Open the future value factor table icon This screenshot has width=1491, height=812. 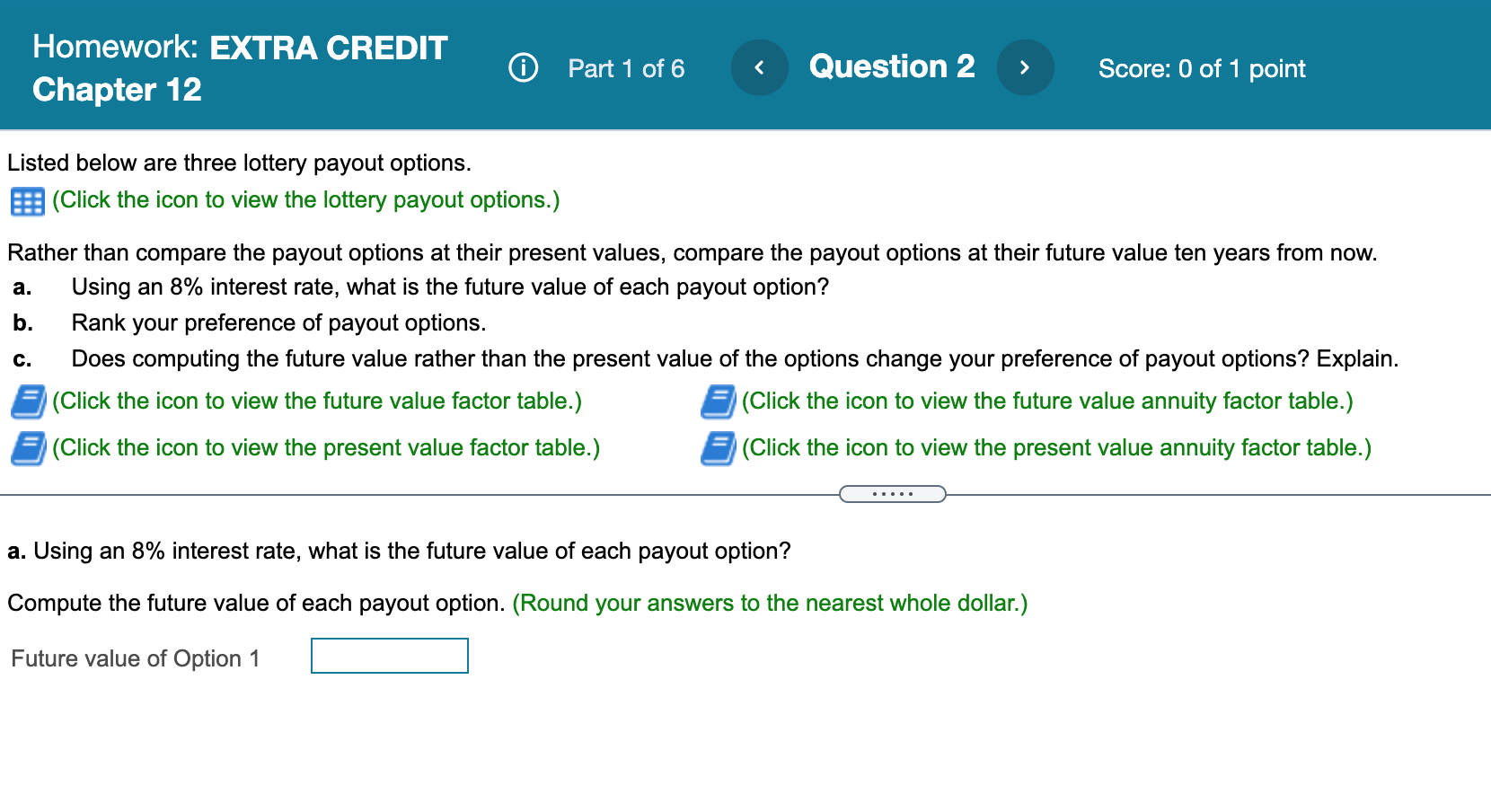coord(27,402)
